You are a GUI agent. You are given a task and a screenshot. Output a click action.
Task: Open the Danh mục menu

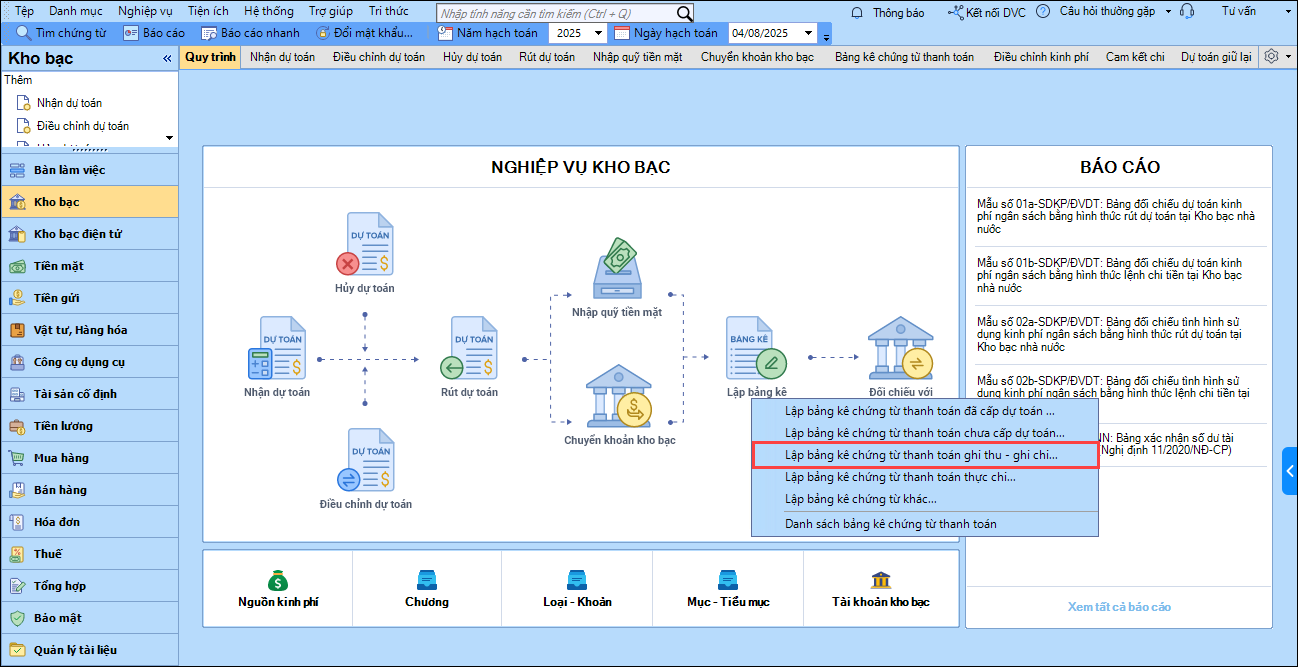click(x=75, y=12)
